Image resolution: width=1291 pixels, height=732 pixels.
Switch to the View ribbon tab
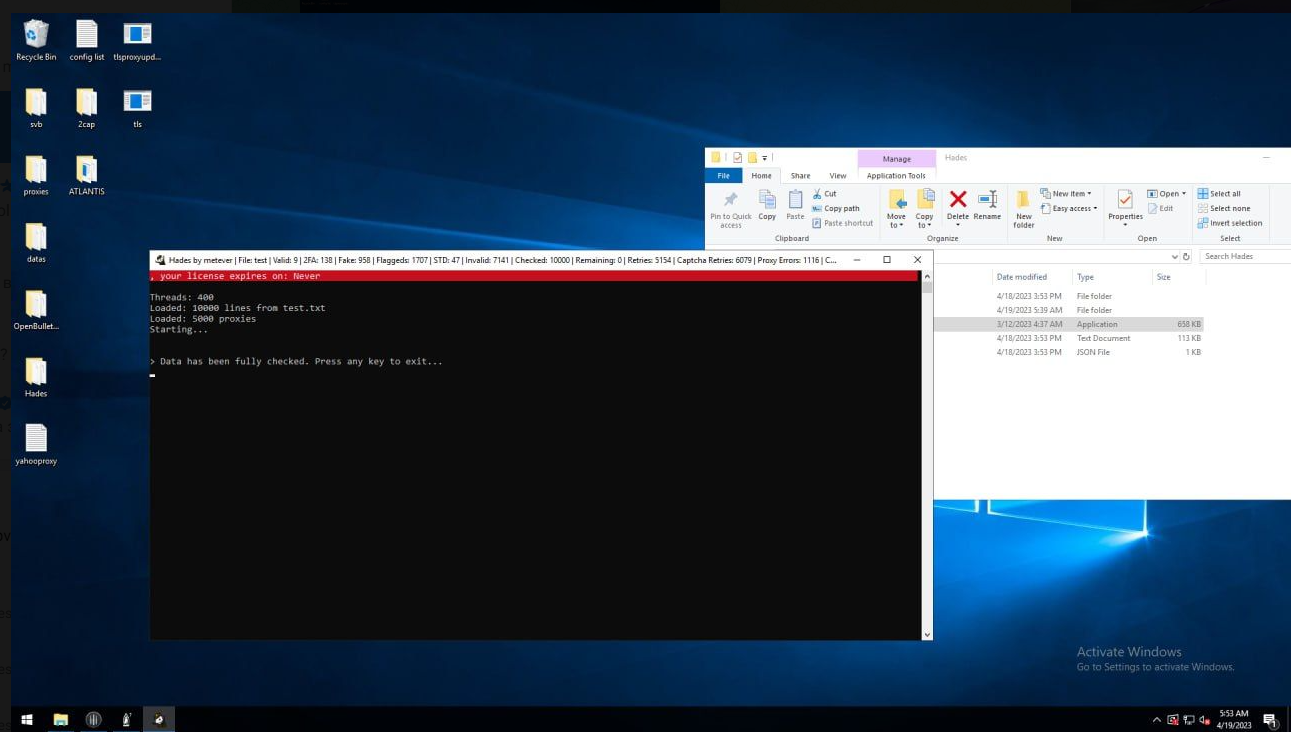point(838,176)
